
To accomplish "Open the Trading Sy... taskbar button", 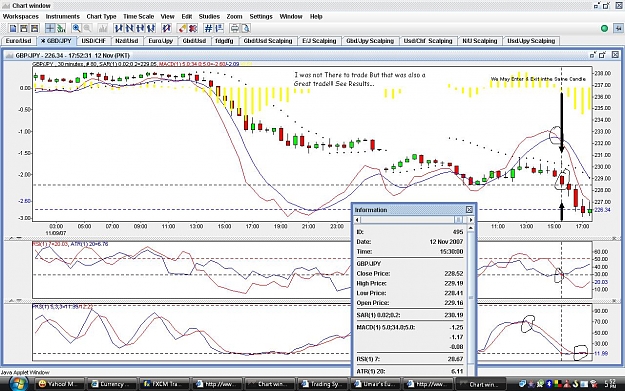I will pyautogui.click(x=322, y=384).
